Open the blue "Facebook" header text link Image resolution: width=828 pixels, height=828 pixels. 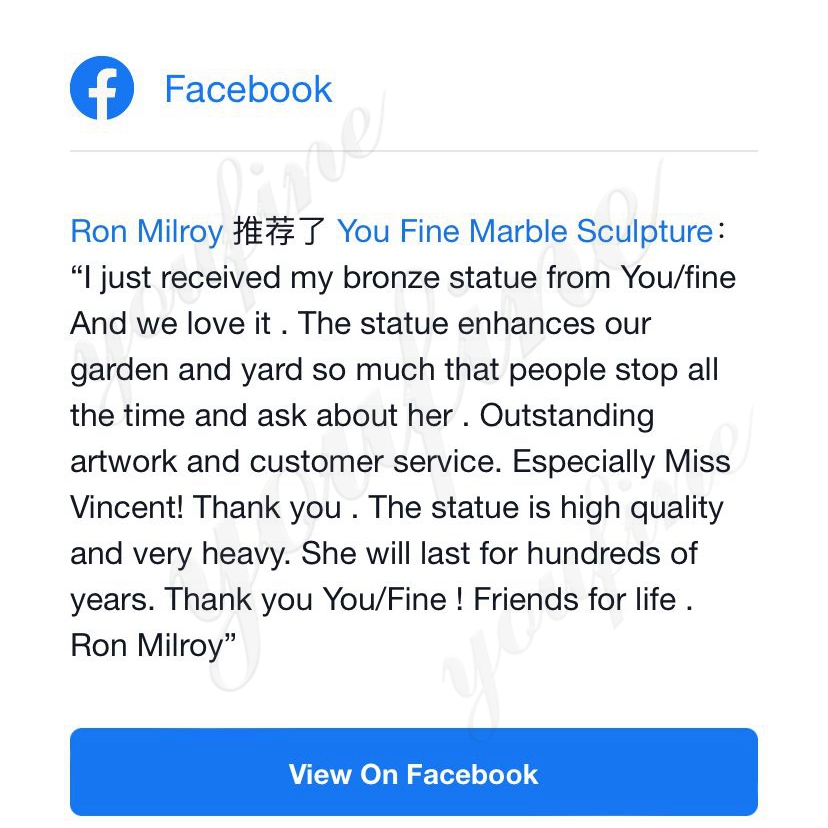248,89
